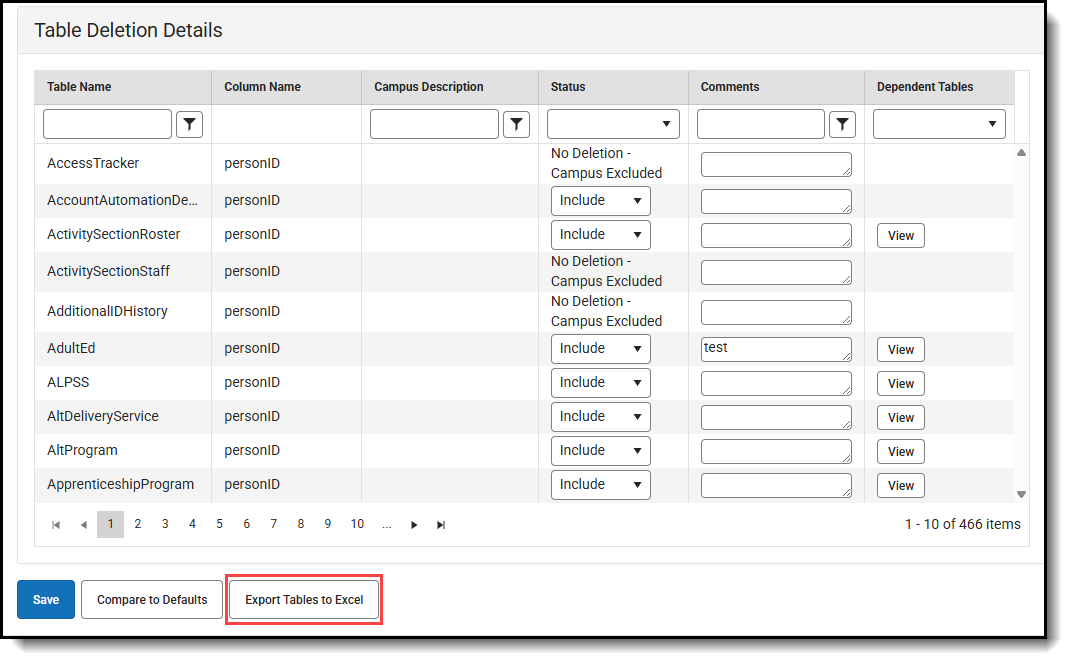Click the scrollbar down arrow
This screenshot has width=1072, height=664.
click(1021, 492)
